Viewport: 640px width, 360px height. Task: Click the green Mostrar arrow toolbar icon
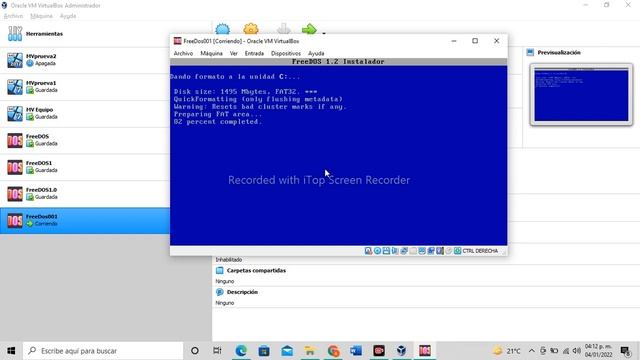point(309,29)
